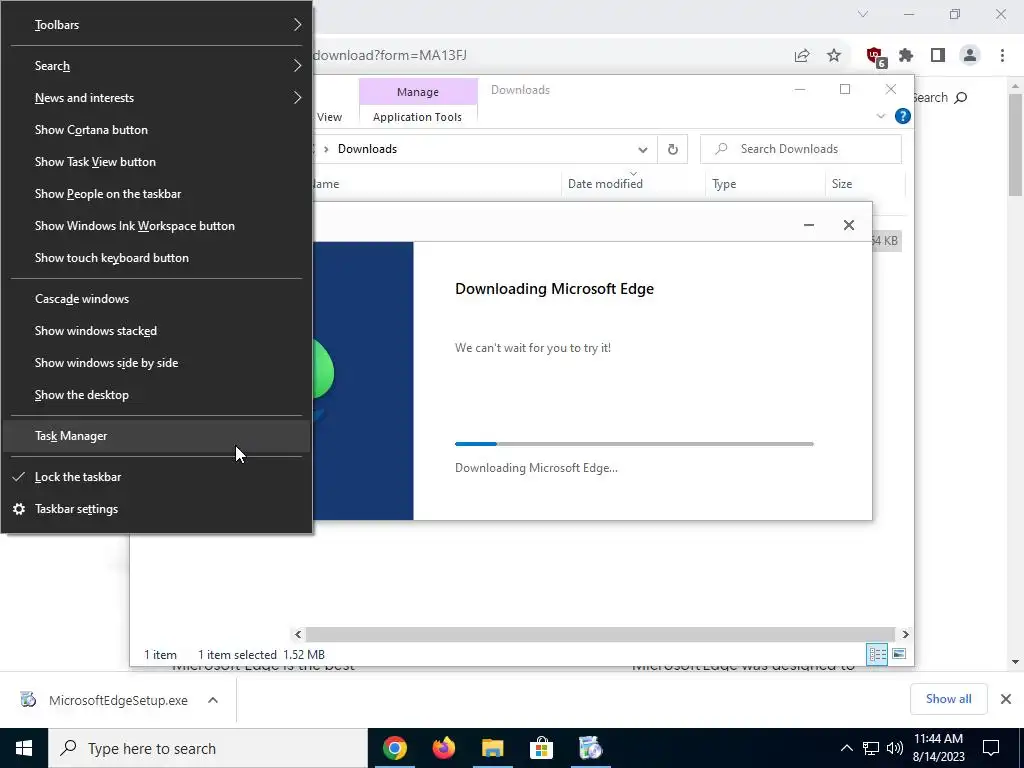This screenshot has width=1024, height=768.
Task: Expand MicrosoftEdgeSetup.exe download options chevron
Action: [213, 700]
